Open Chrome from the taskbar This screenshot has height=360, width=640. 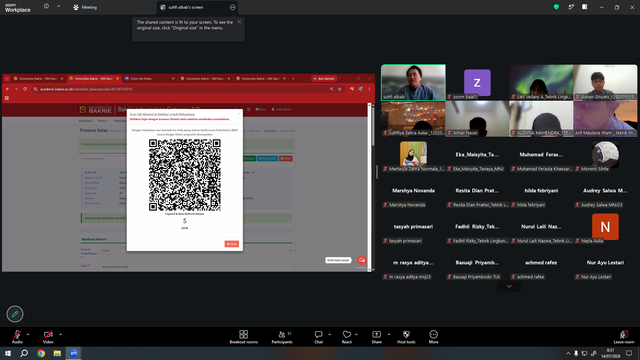[x=41, y=353]
